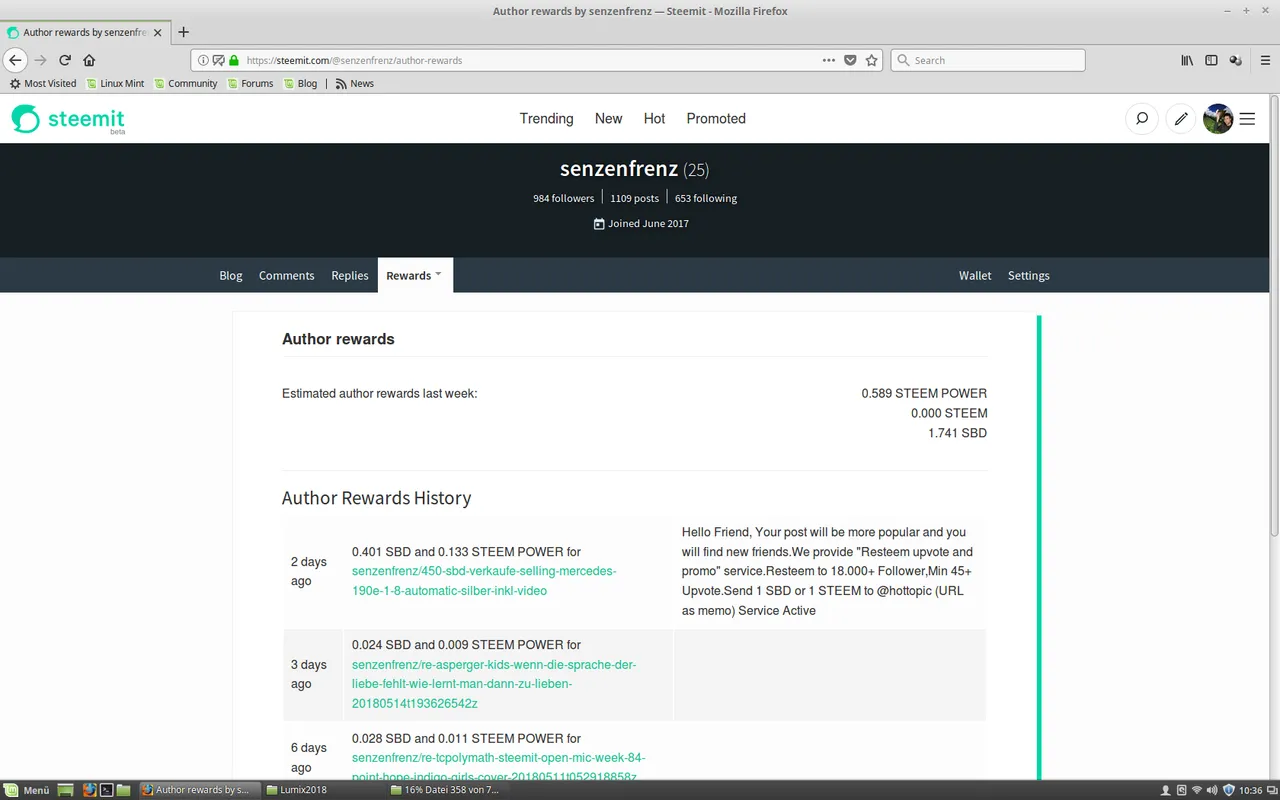Go to New posts
Image resolution: width=1280 pixels, height=800 pixels.
(608, 118)
